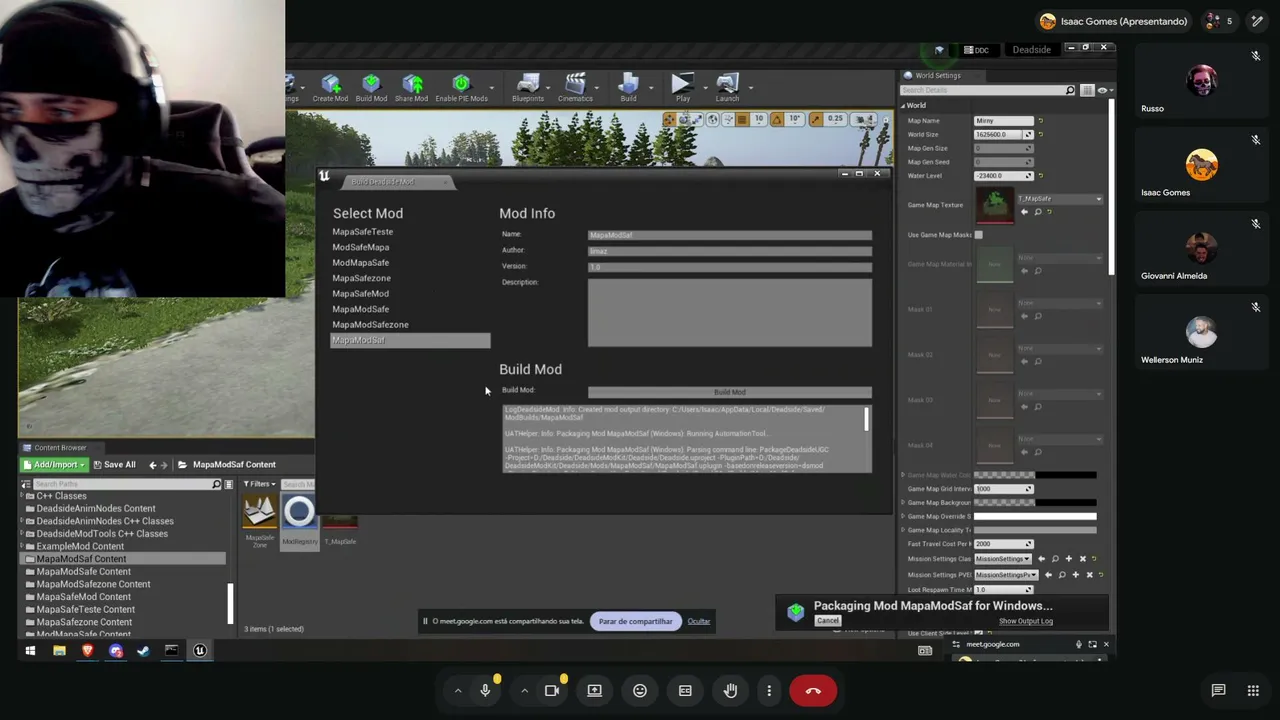Open the Filters dropdown in Content Browser

click(260, 484)
